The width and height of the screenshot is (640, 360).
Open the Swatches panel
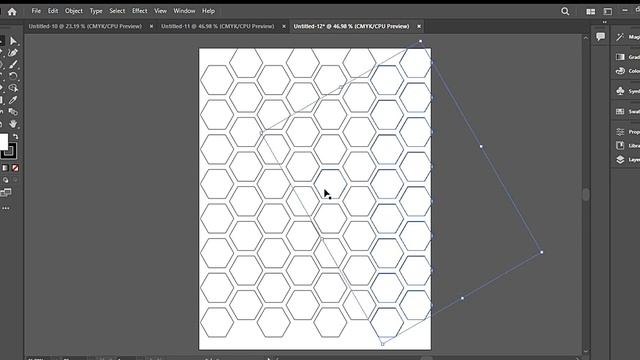[x=627, y=111]
